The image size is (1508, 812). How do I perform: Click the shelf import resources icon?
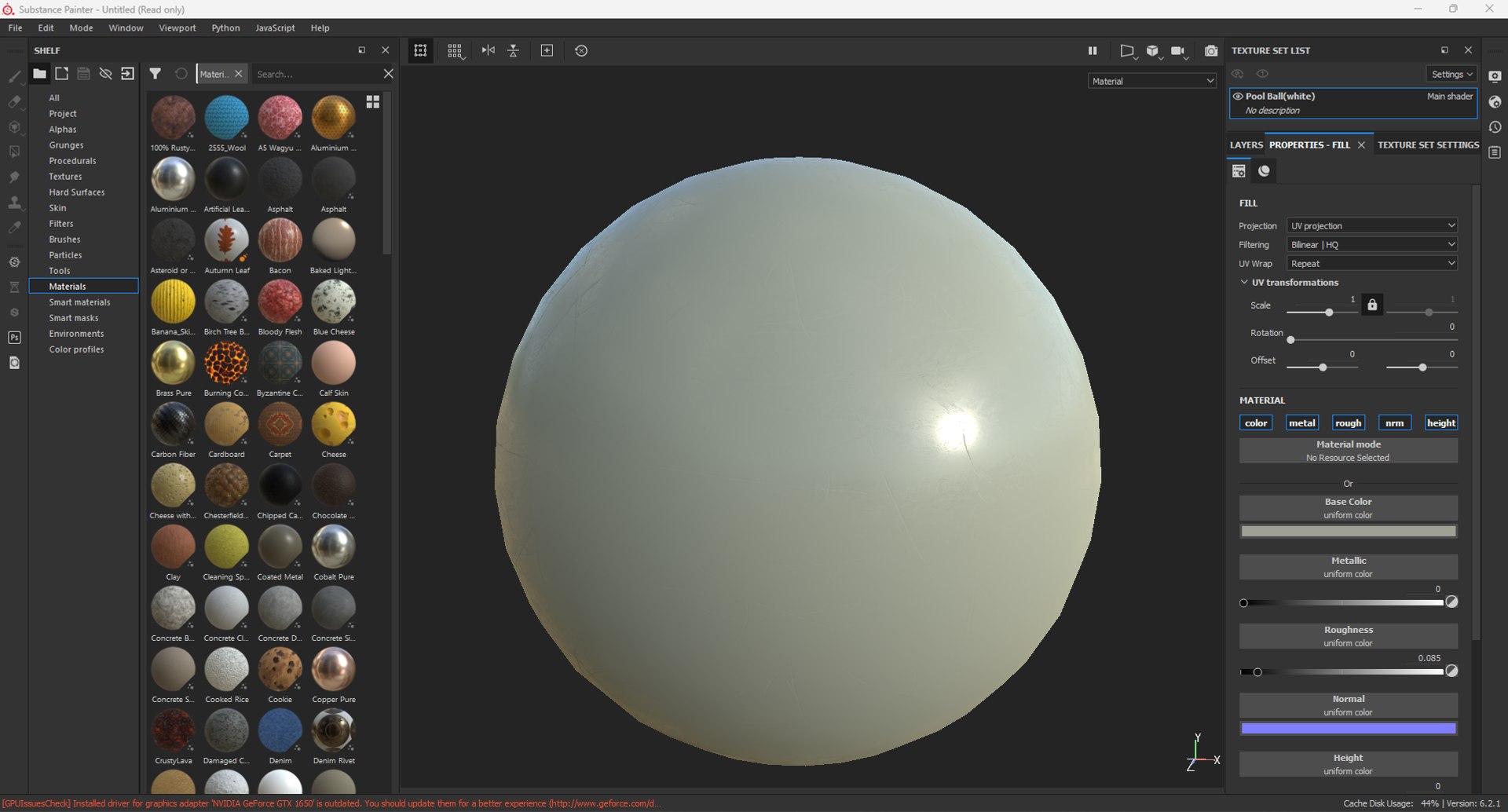tap(127, 74)
